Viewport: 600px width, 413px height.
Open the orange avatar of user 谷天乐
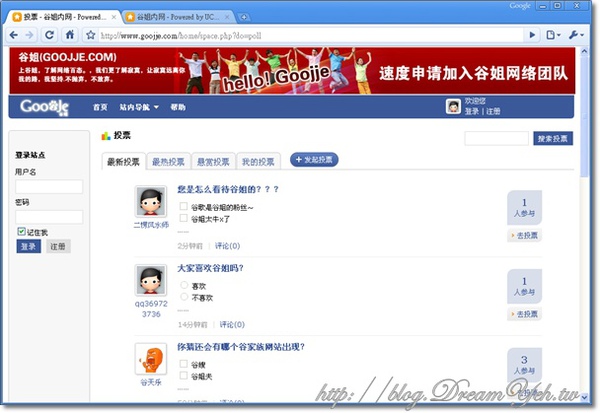tap(151, 359)
